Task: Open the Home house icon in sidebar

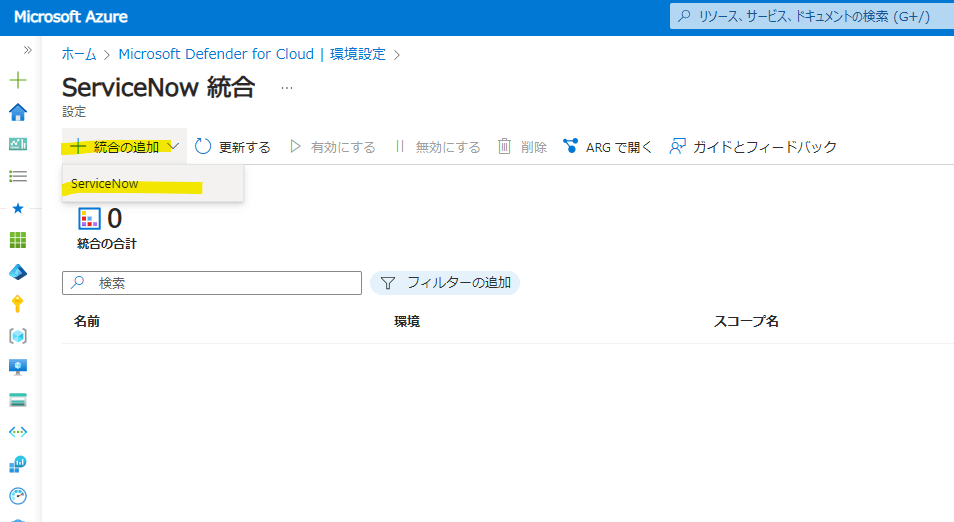Action: [x=18, y=112]
